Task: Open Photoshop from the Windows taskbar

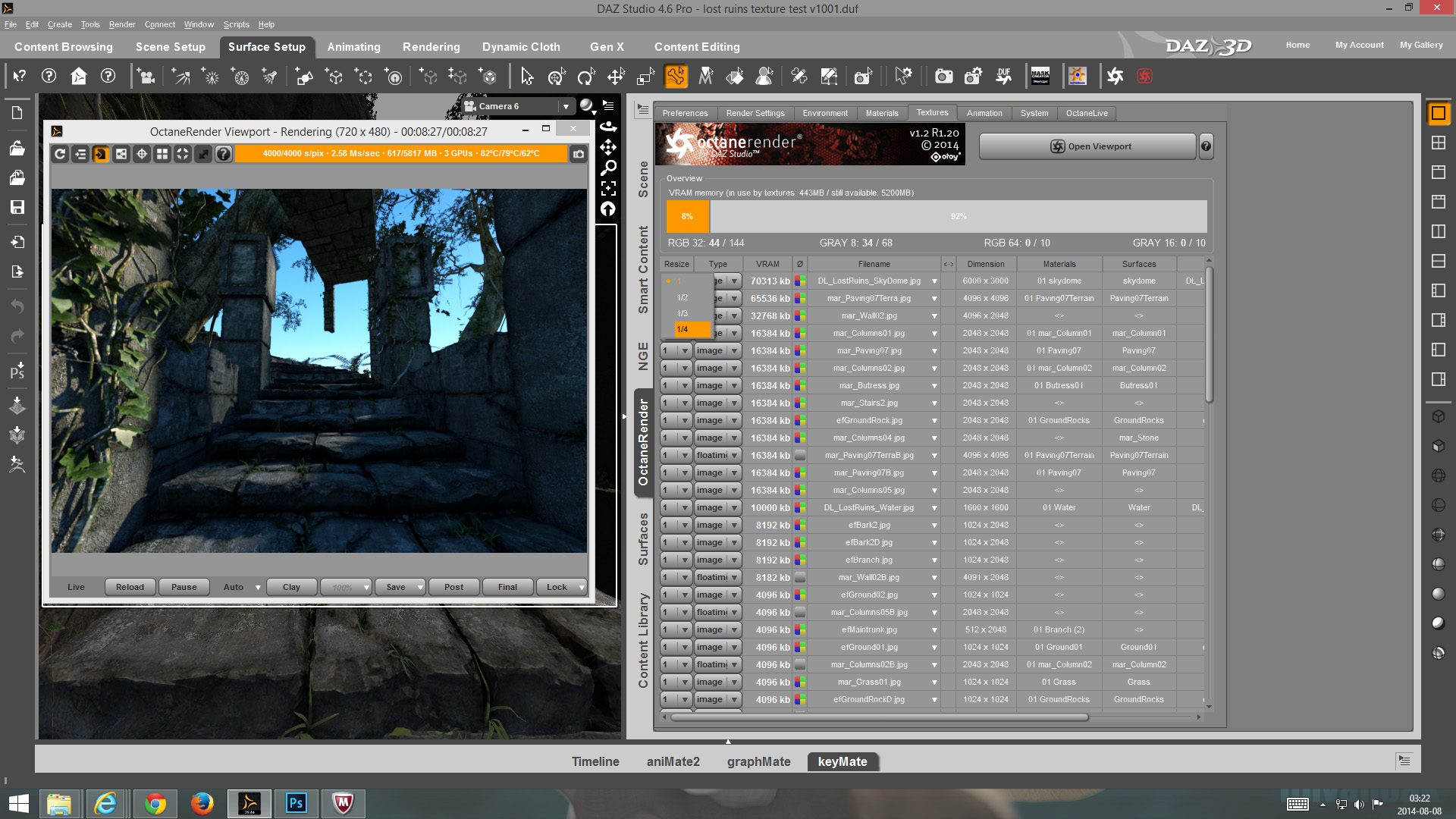Action: pos(296,803)
